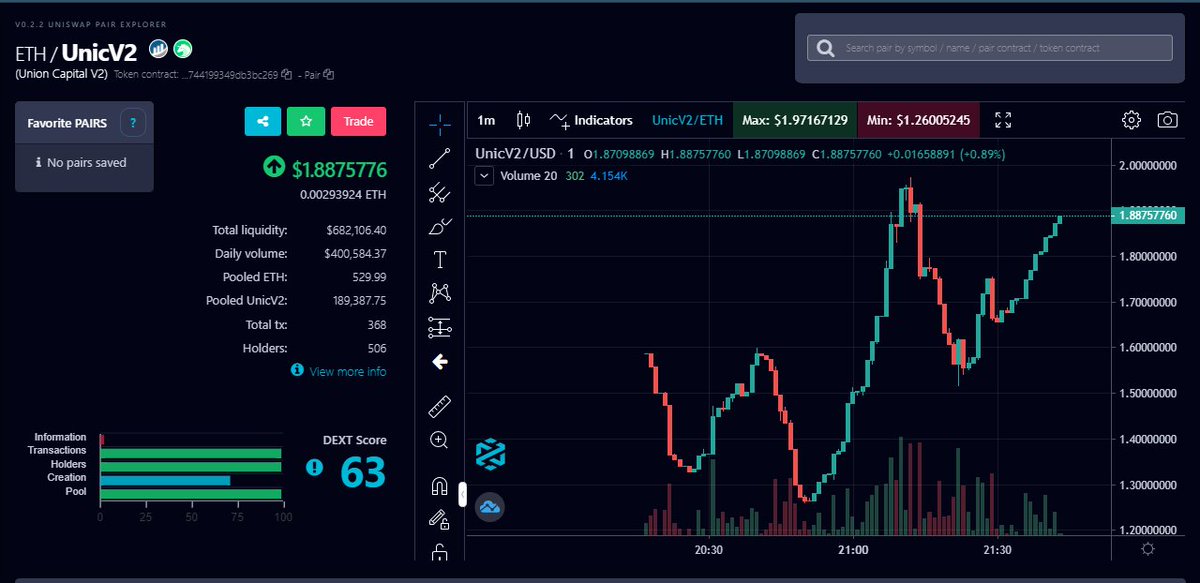
Task: Select the zoom in tool
Action: [x=439, y=439]
